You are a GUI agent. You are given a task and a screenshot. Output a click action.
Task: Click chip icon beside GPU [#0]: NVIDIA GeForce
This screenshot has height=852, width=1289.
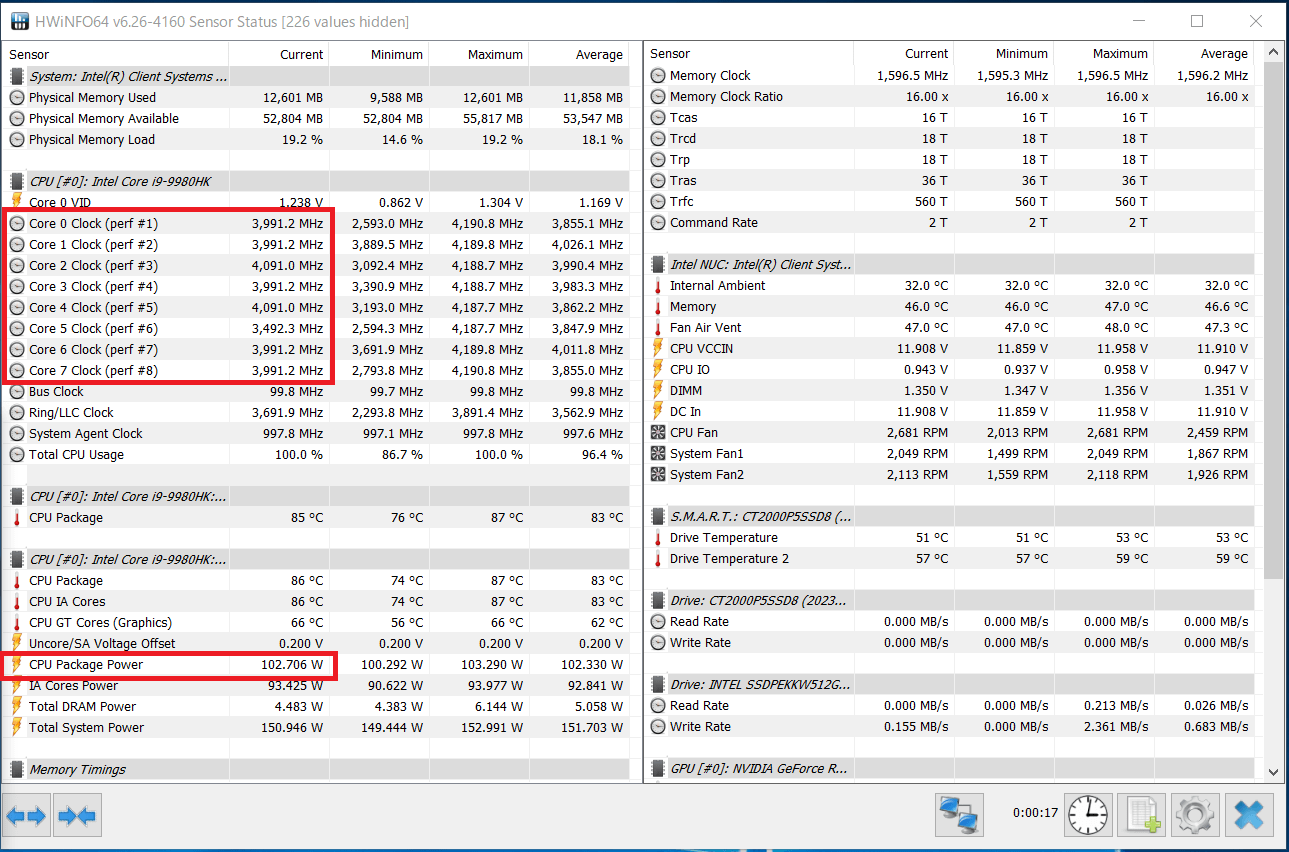(x=658, y=769)
